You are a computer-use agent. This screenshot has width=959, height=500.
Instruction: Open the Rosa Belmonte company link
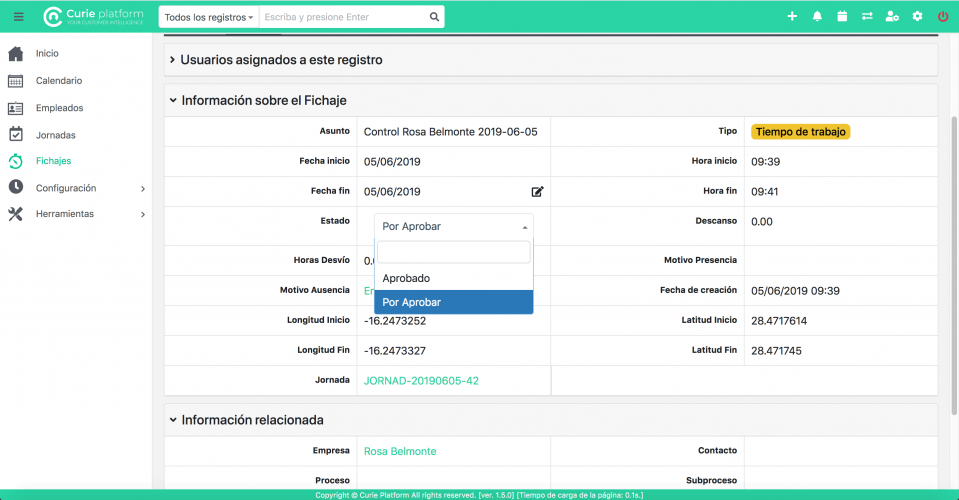pos(400,451)
